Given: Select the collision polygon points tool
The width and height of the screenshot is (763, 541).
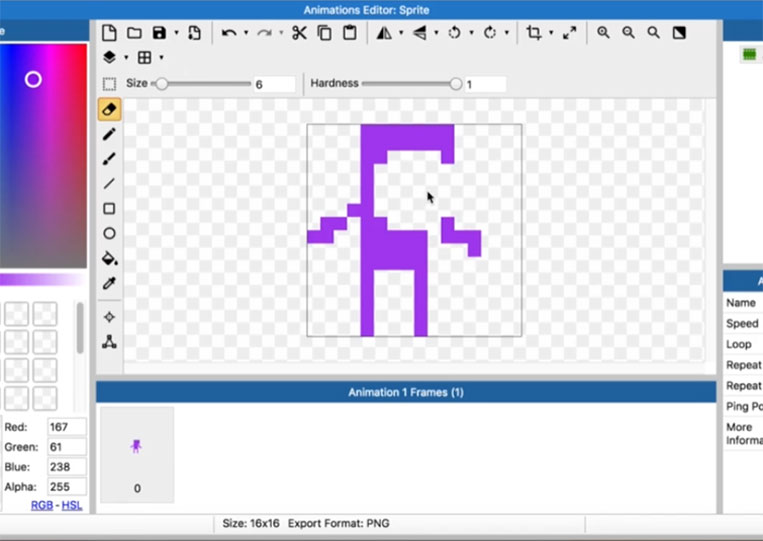Looking at the screenshot, I should coord(109,342).
